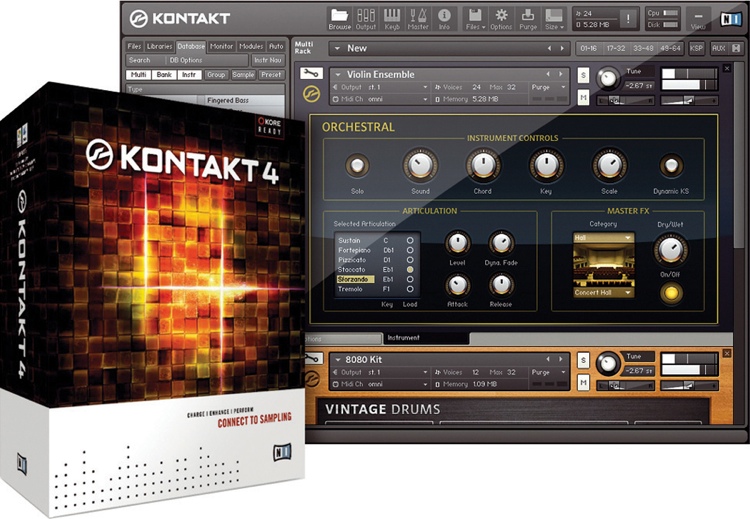
Task: Click the Info icon in toolbar
Action: pyautogui.click(x=444, y=17)
